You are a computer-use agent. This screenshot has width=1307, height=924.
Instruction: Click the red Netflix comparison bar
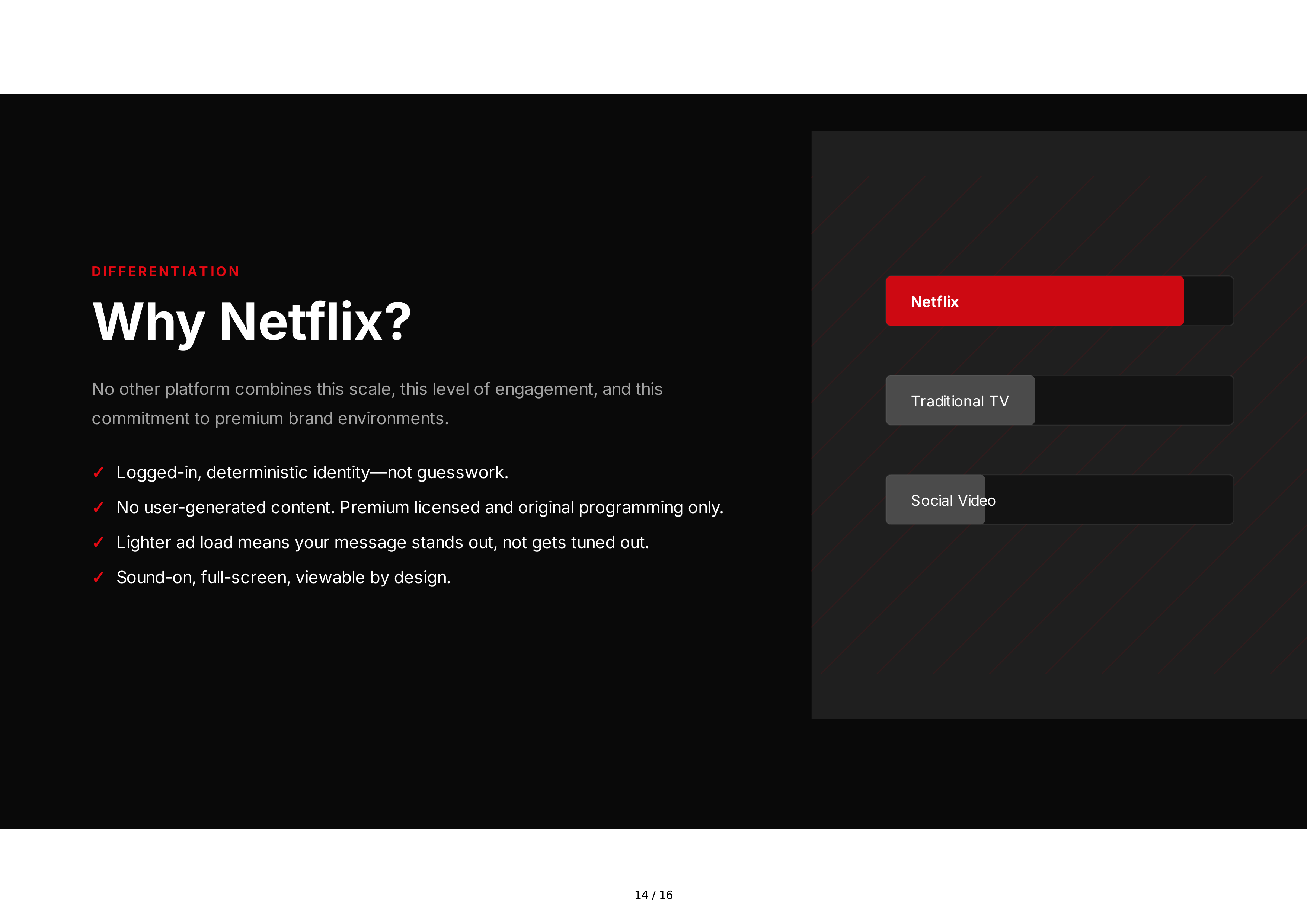point(1034,301)
